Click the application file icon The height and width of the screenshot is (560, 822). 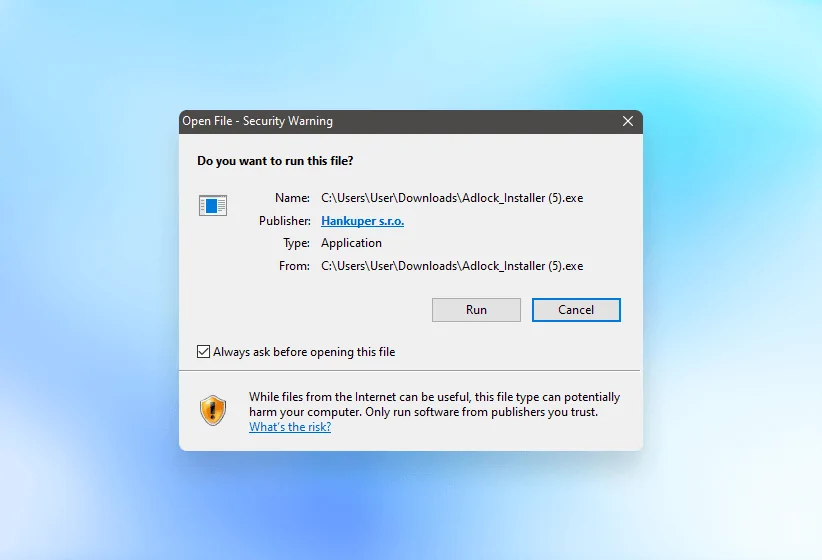tap(213, 206)
